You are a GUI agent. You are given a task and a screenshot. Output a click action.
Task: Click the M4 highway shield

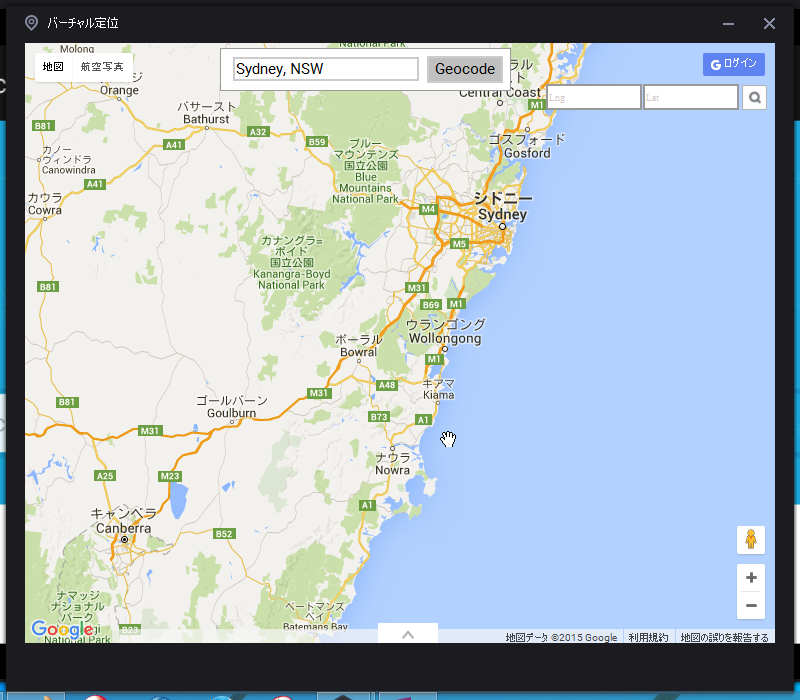click(x=428, y=209)
